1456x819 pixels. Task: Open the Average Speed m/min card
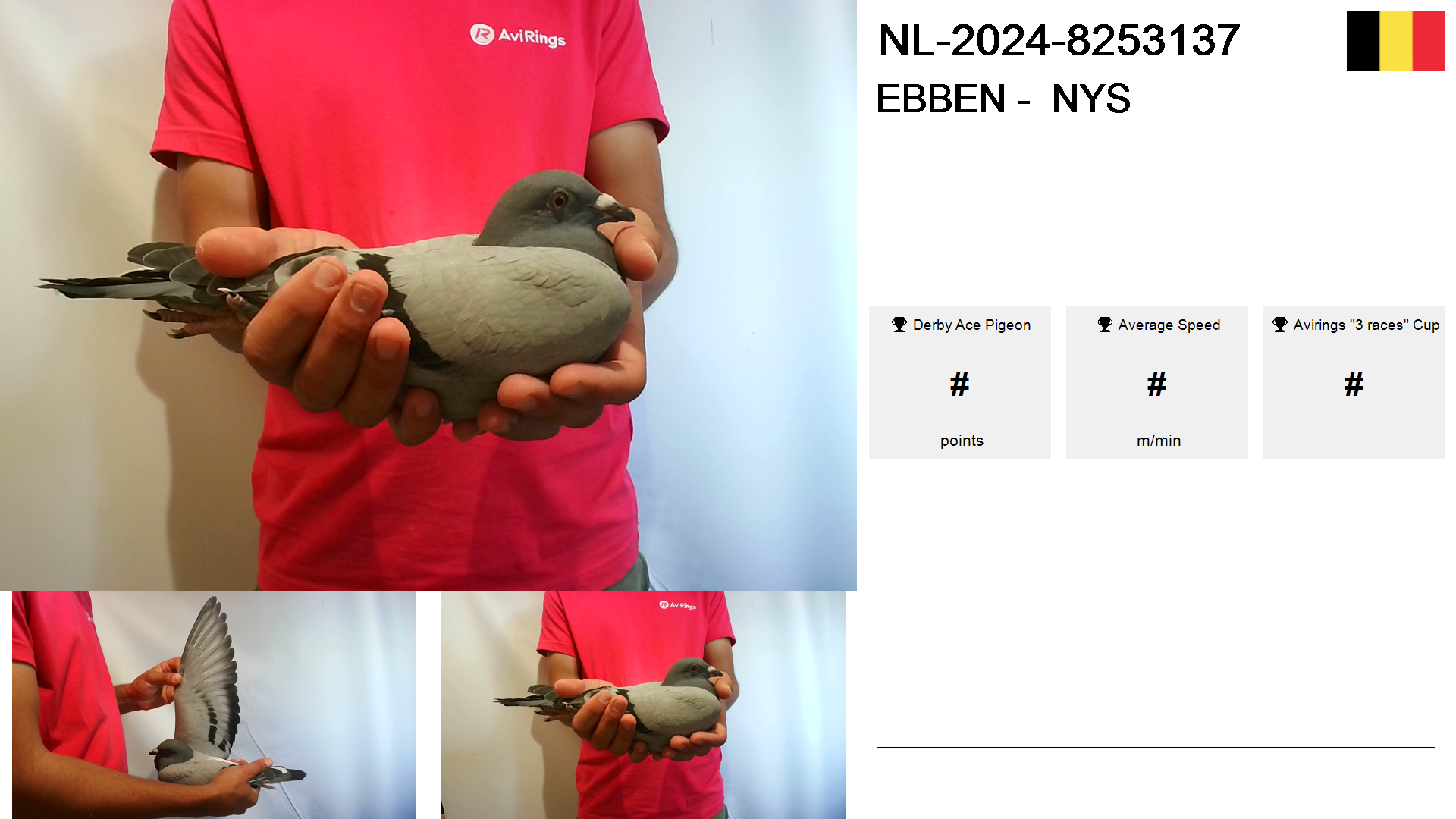click(1157, 382)
